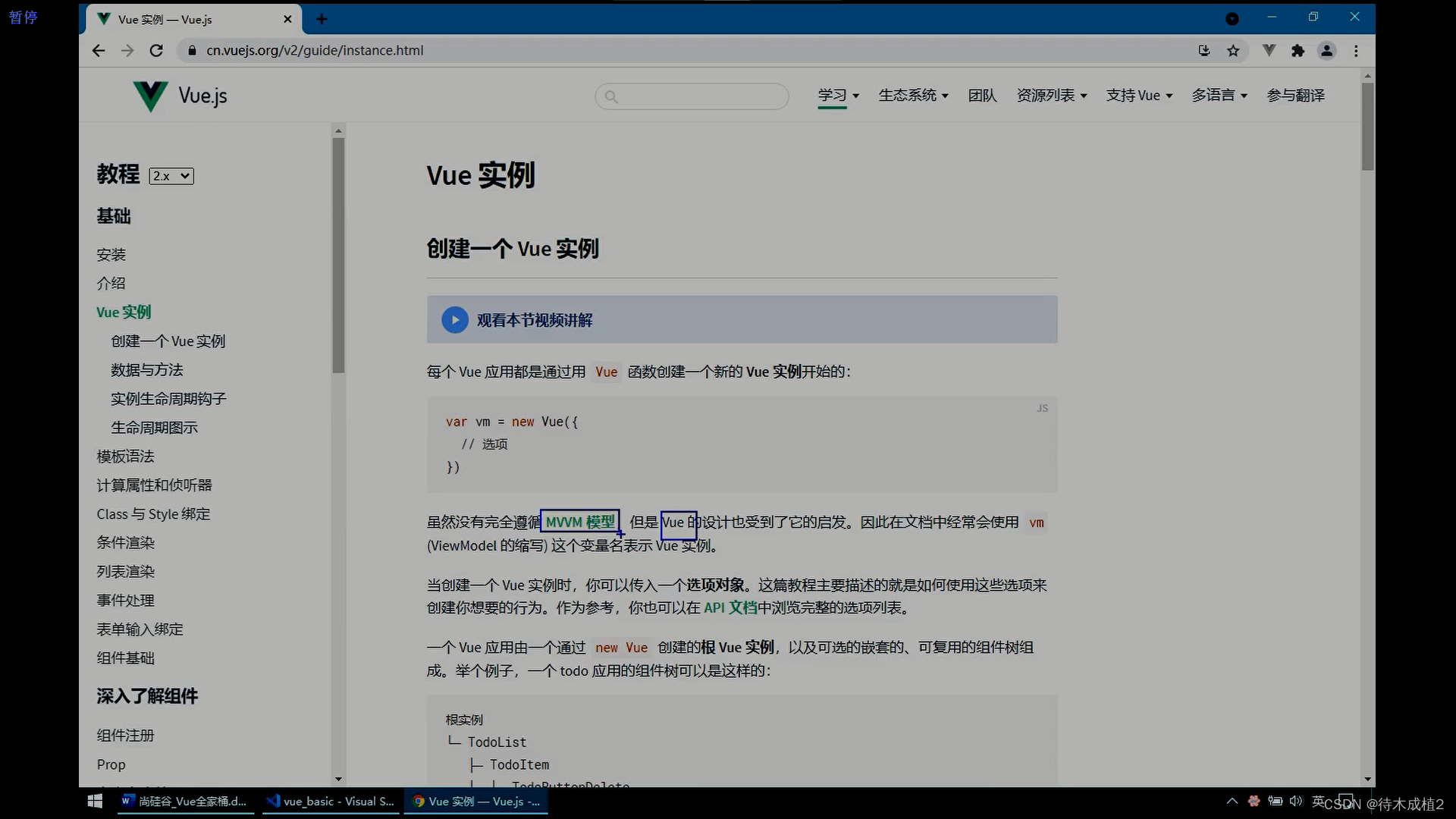
Task: Open Word document 尚硅谷_Vue全家桶 in taskbar
Action: click(x=184, y=802)
